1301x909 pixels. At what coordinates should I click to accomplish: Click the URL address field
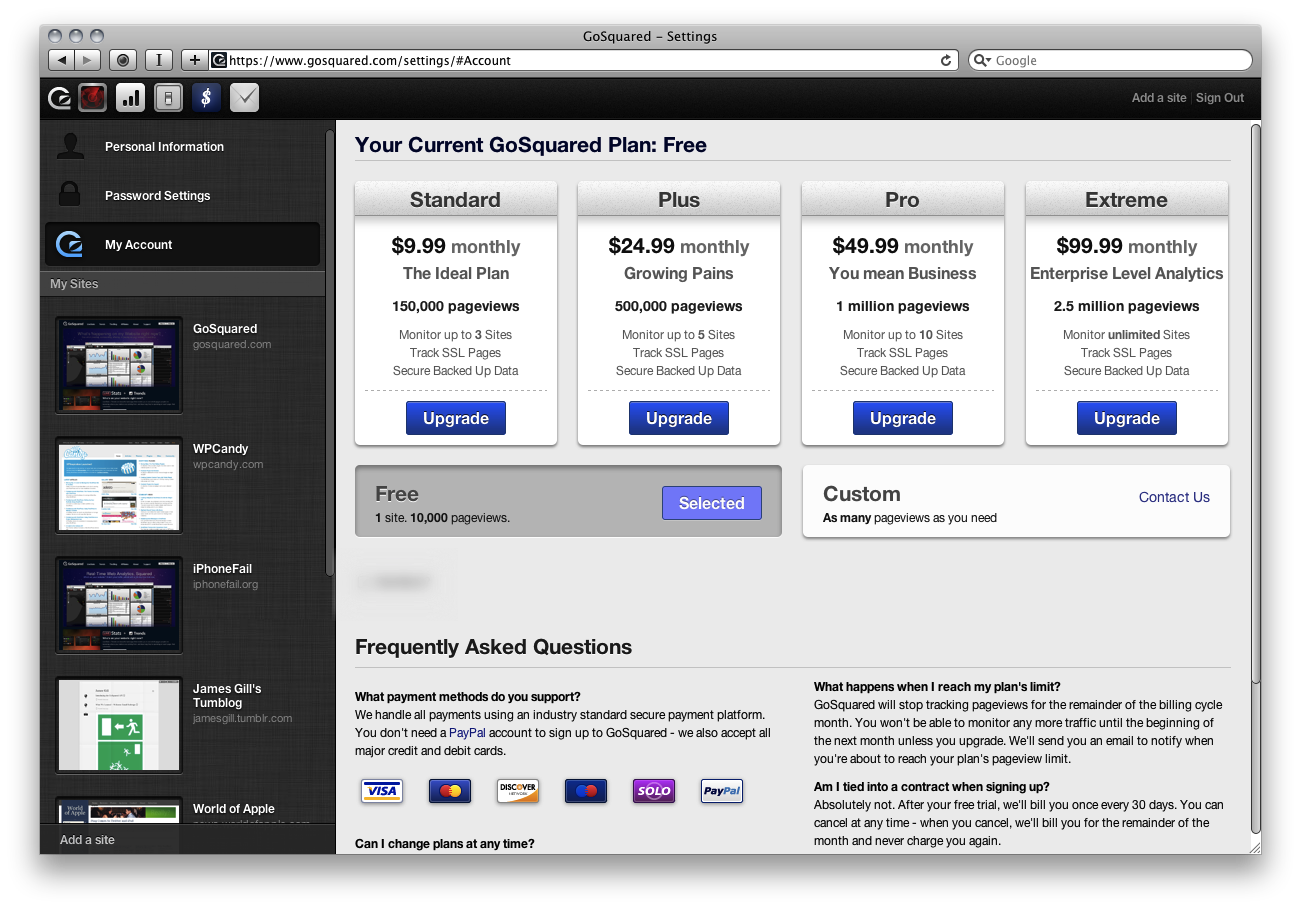(x=584, y=60)
